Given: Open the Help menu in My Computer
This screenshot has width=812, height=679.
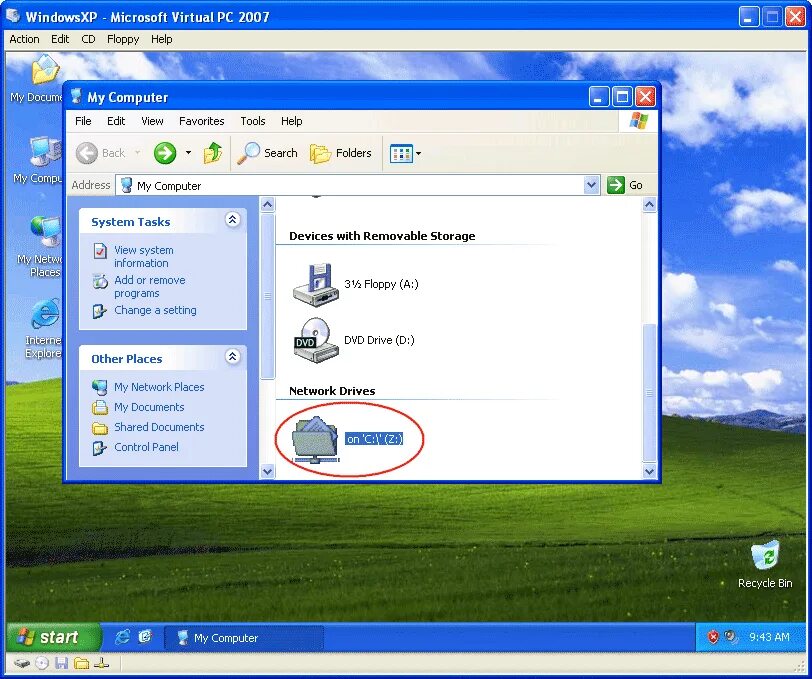Looking at the screenshot, I should point(292,121).
